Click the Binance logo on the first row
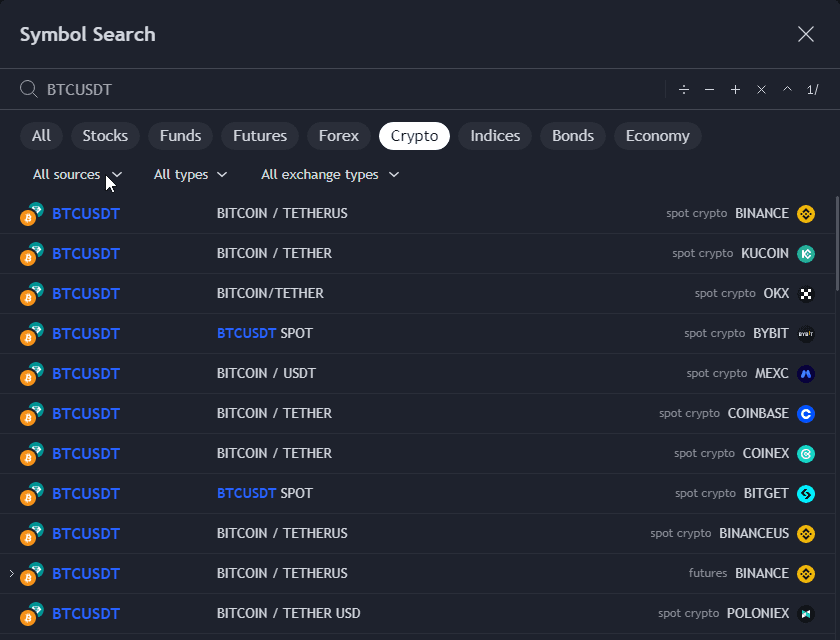840x640 pixels. click(x=806, y=214)
